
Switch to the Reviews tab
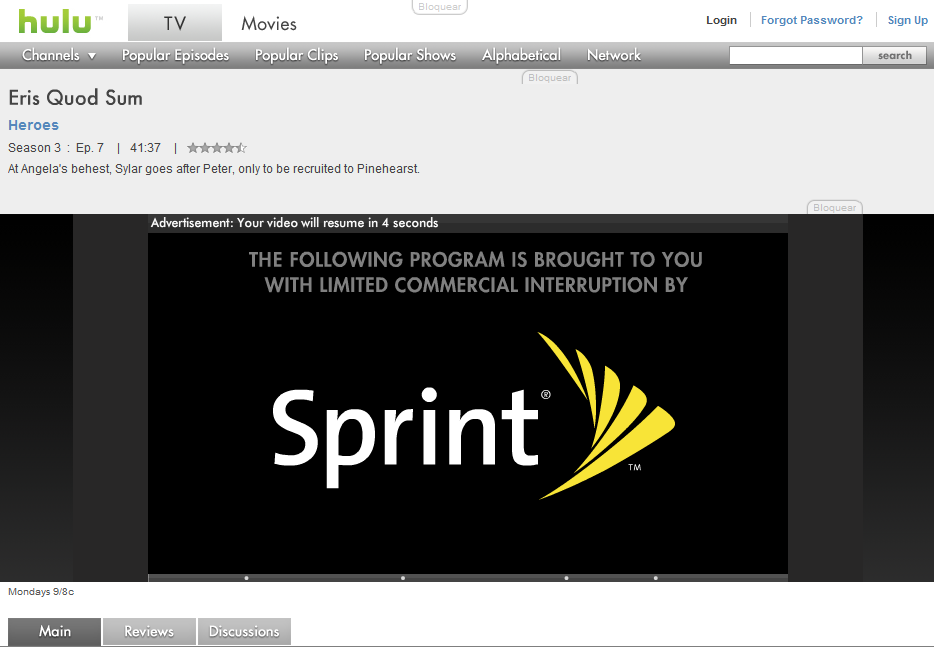(x=149, y=632)
